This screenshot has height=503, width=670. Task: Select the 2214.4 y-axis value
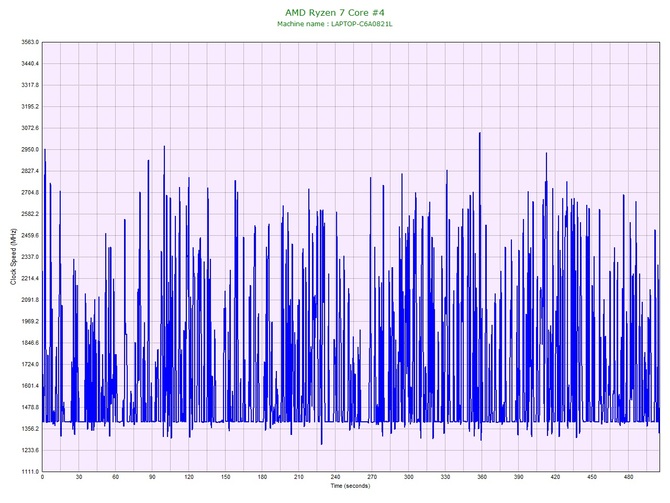click(x=30, y=279)
